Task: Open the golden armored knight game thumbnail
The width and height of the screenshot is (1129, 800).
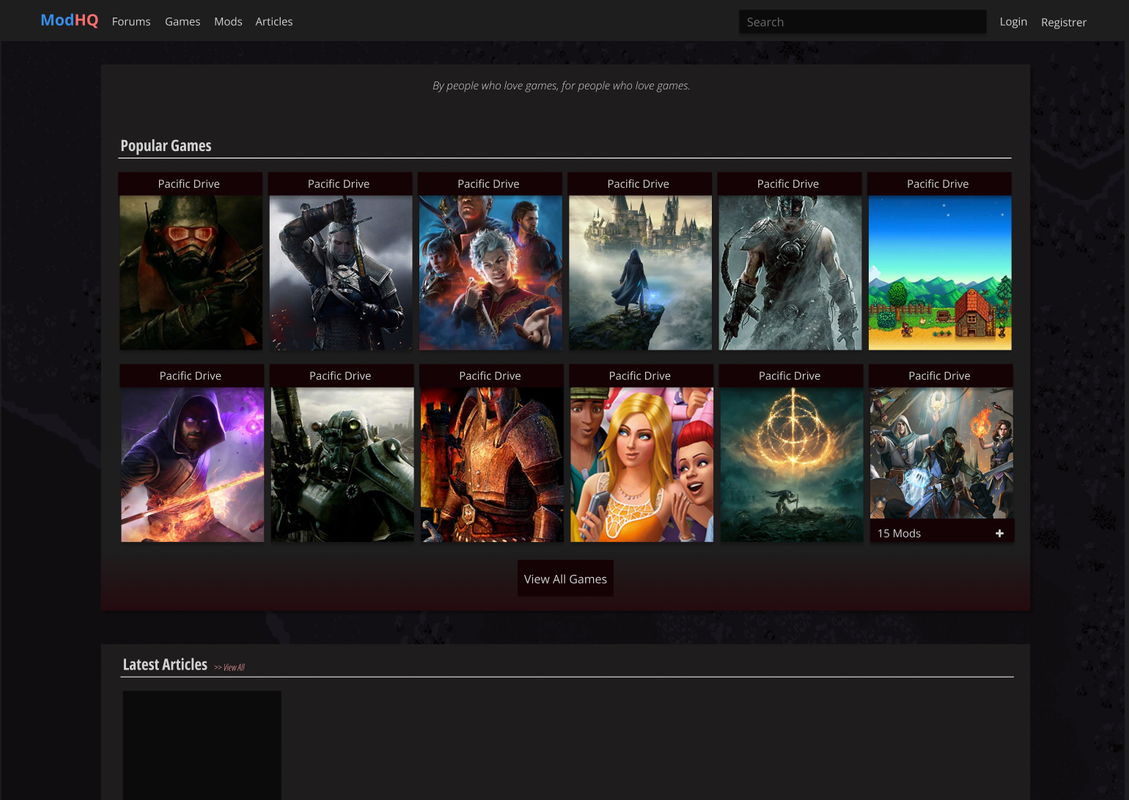Action: point(492,464)
